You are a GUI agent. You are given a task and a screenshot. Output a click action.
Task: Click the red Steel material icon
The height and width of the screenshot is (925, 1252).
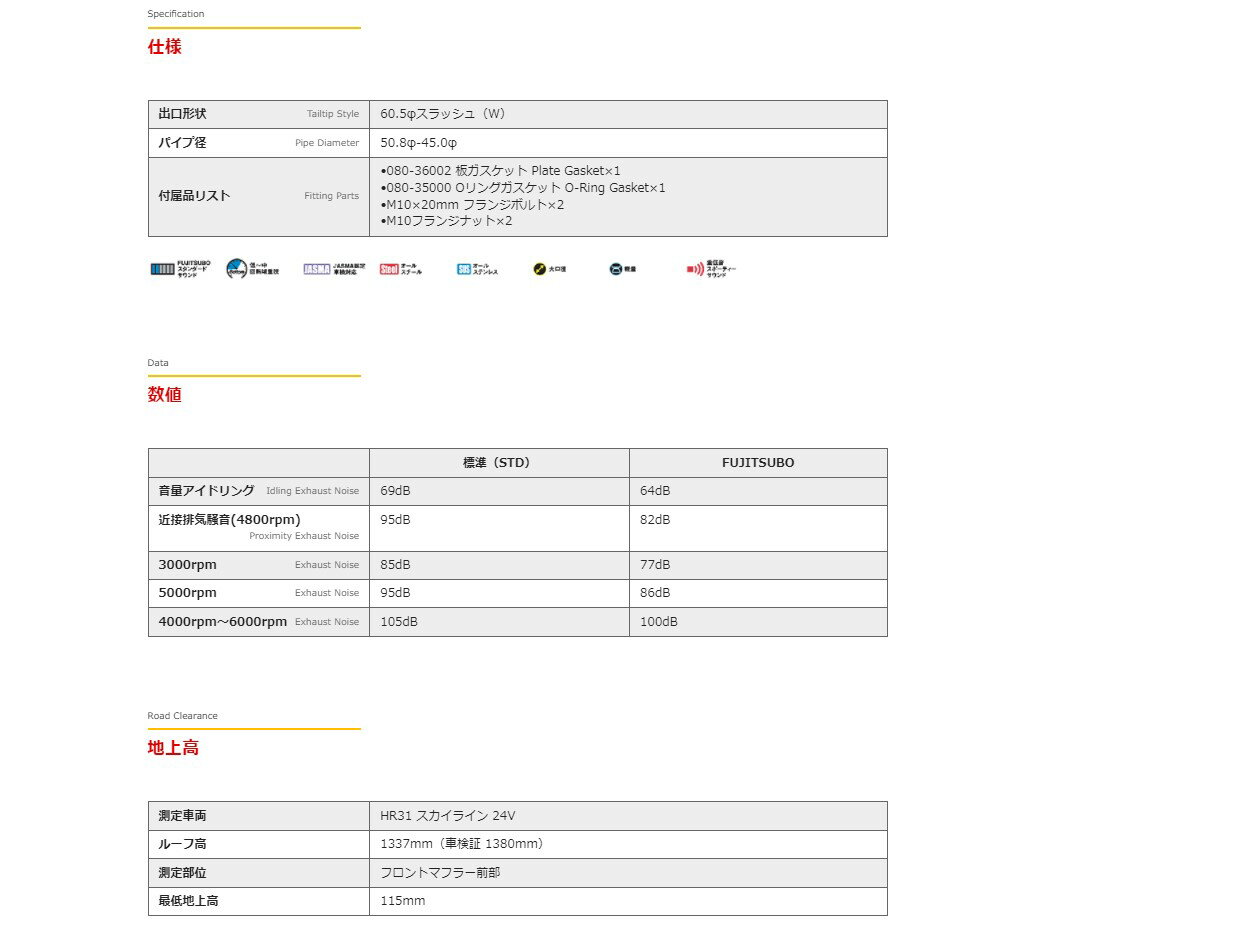click(x=401, y=269)
